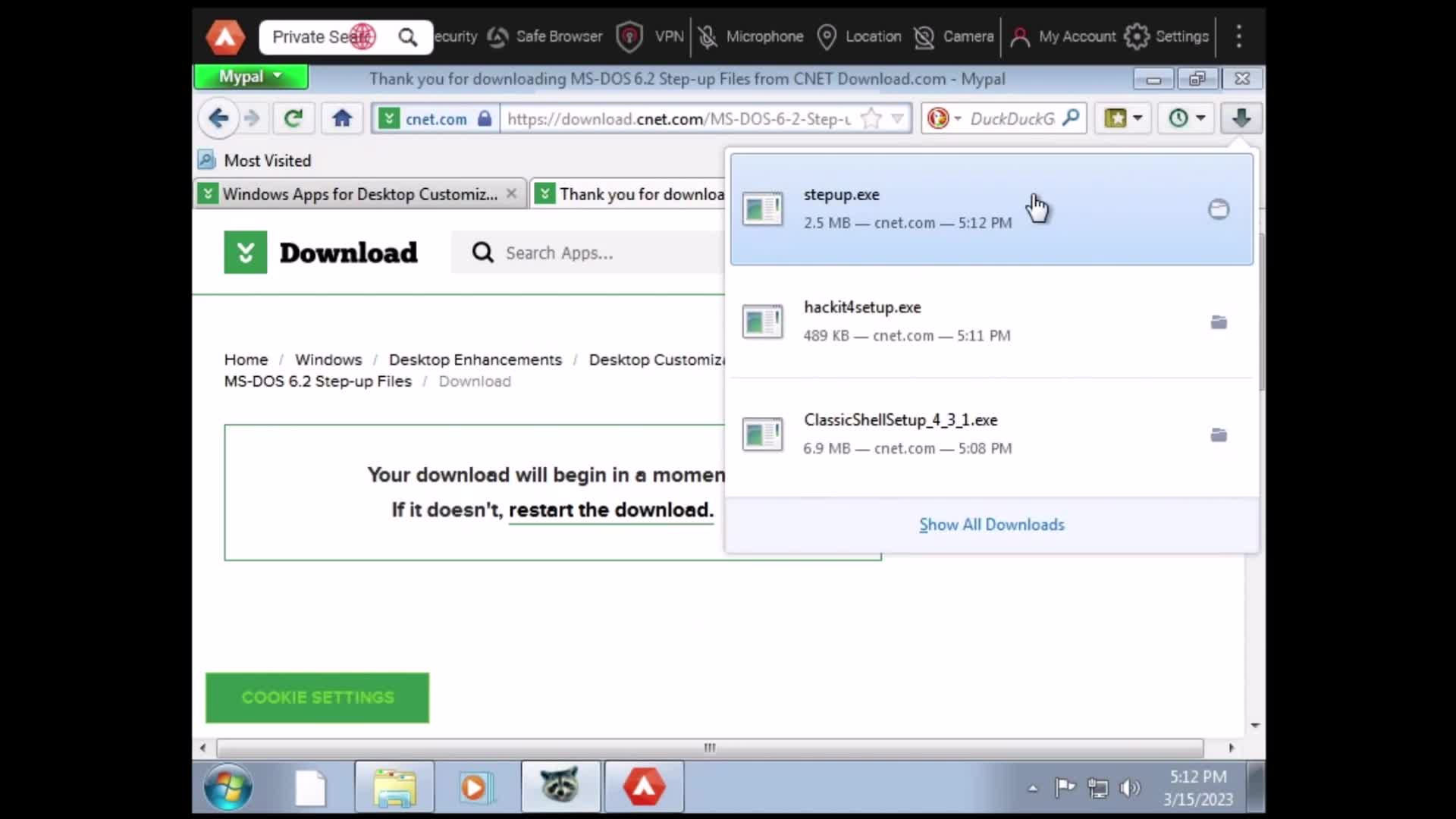Open containing folder for hackit4setup.exe
Viewport: 1456px width, 819px height.
(x=1219, y=322)
